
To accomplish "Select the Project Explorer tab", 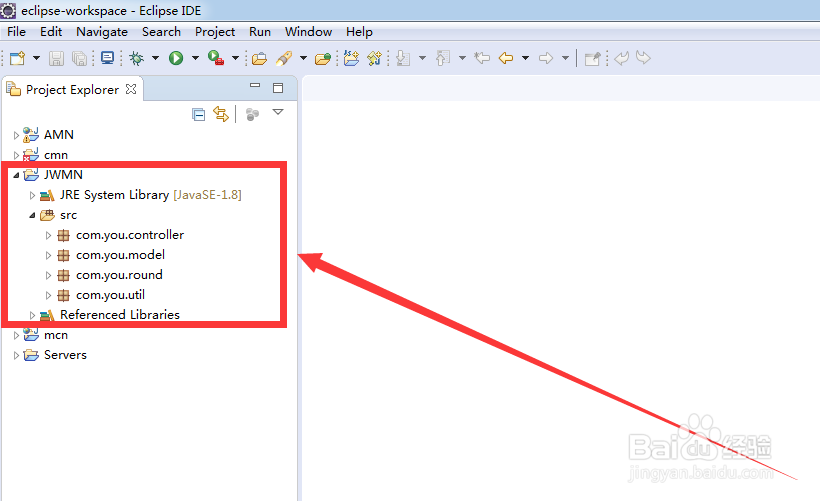I will coord(72,89).
